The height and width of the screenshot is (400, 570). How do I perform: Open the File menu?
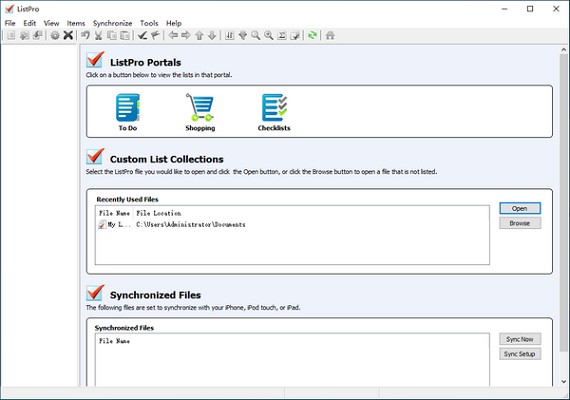pyautogui.click(x=10, y=23)
